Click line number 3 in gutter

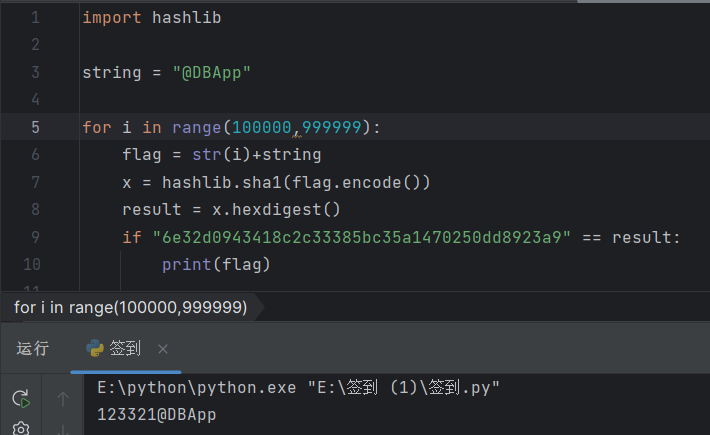(x=35, y=72)
